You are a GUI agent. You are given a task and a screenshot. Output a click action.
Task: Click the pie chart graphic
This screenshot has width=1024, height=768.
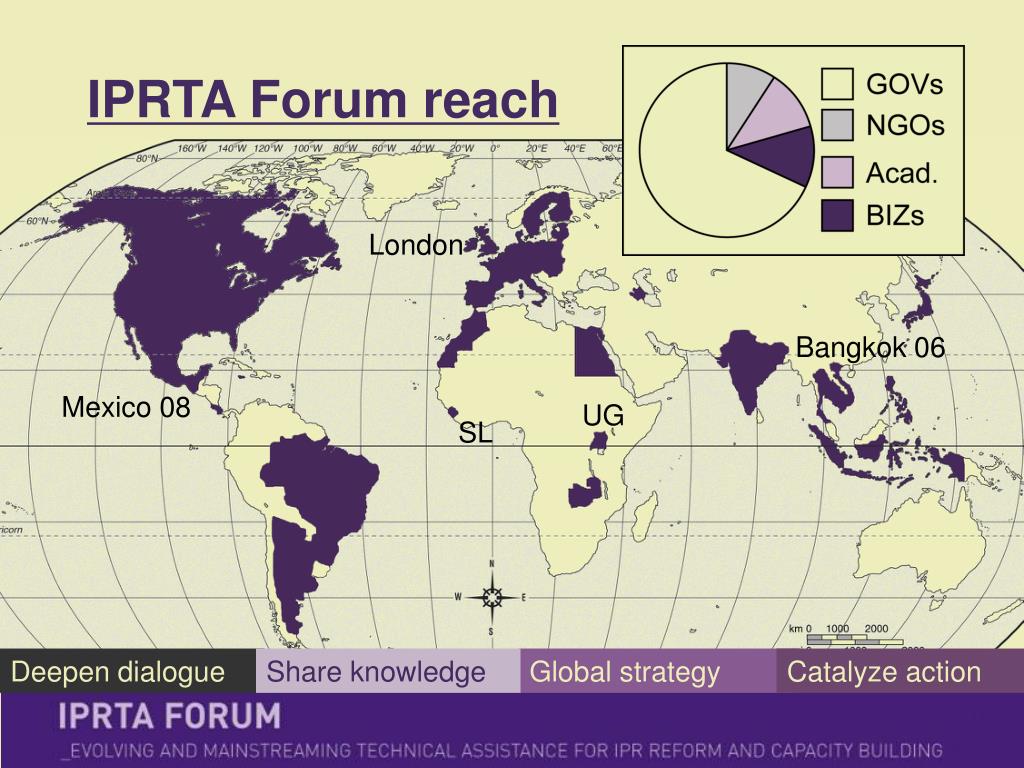point(726,150)
